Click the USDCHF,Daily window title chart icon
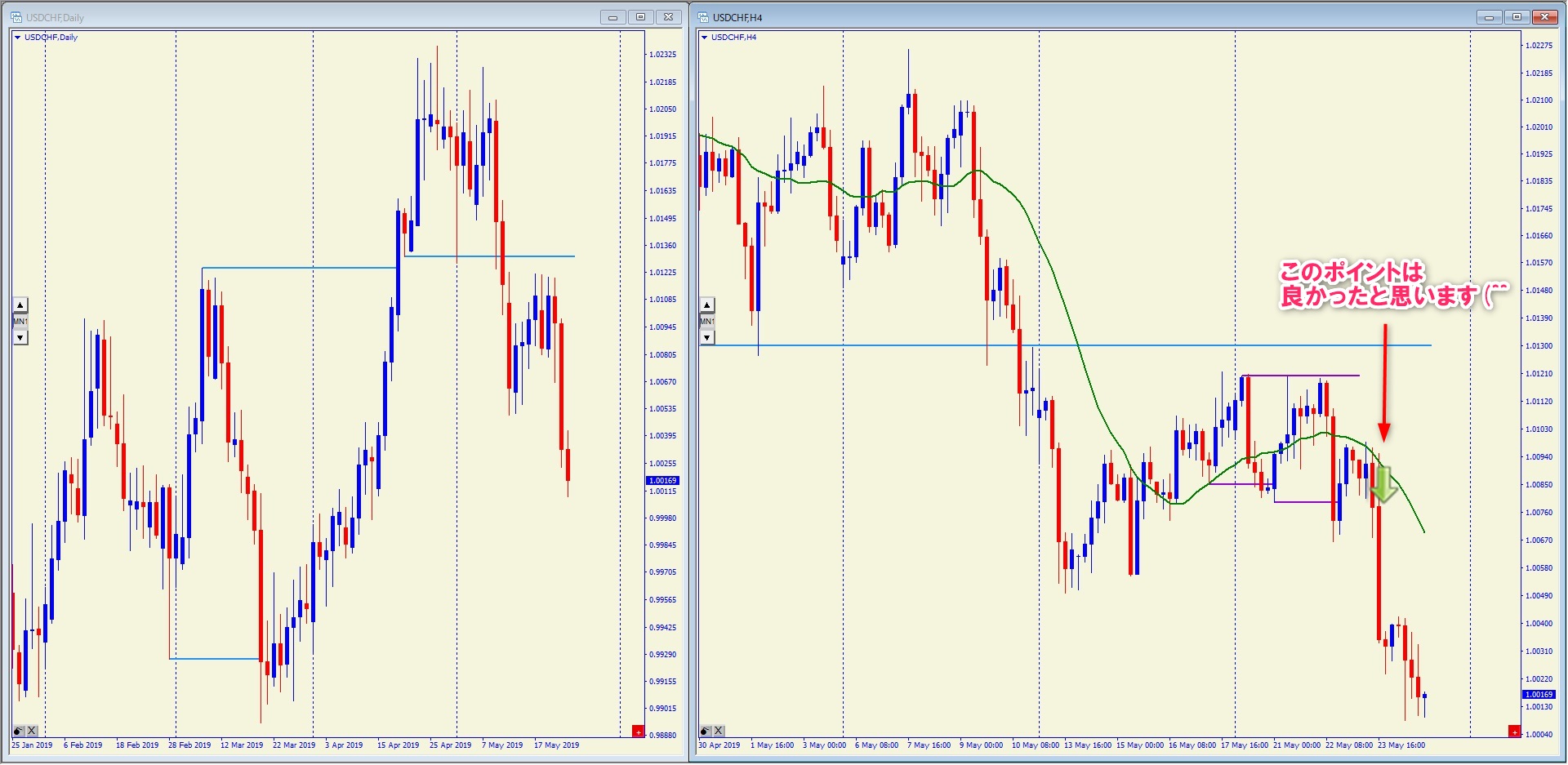 [16, 17]
